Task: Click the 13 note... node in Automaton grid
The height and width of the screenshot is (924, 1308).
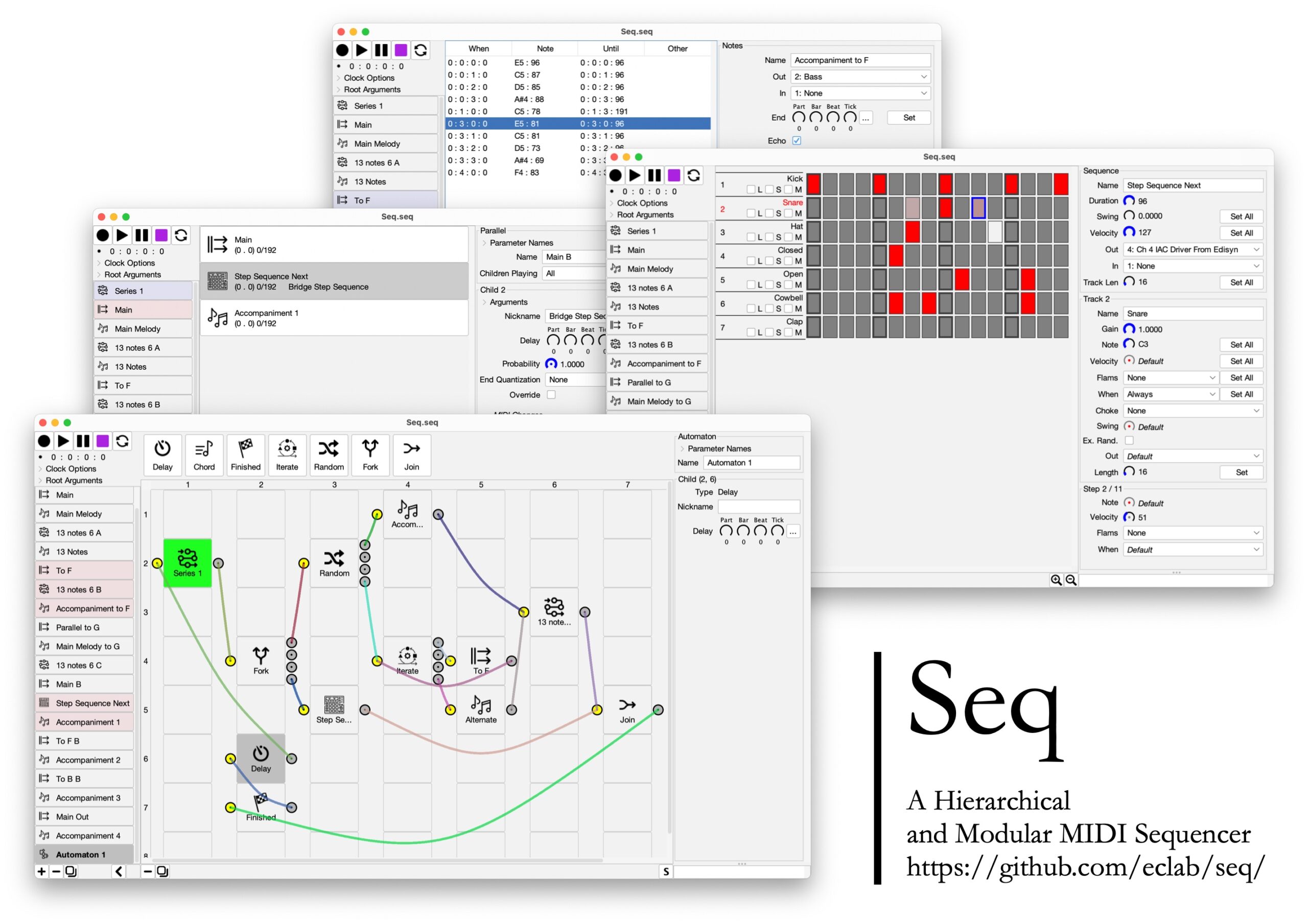Action: coord(554,612)
